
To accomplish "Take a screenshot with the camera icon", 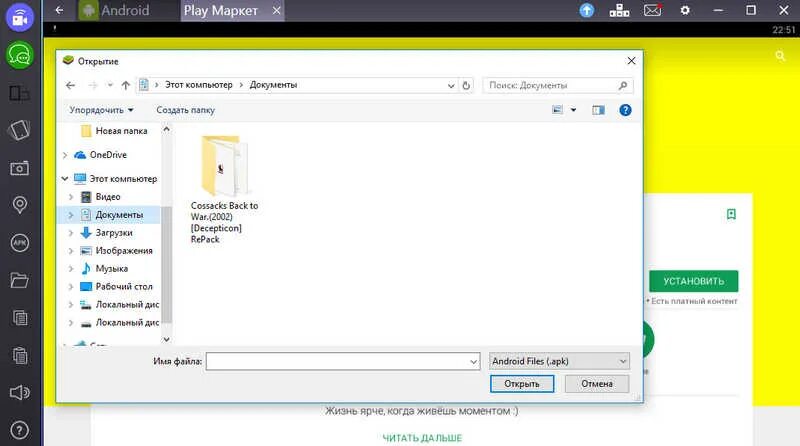I will [x=19, y=168].
